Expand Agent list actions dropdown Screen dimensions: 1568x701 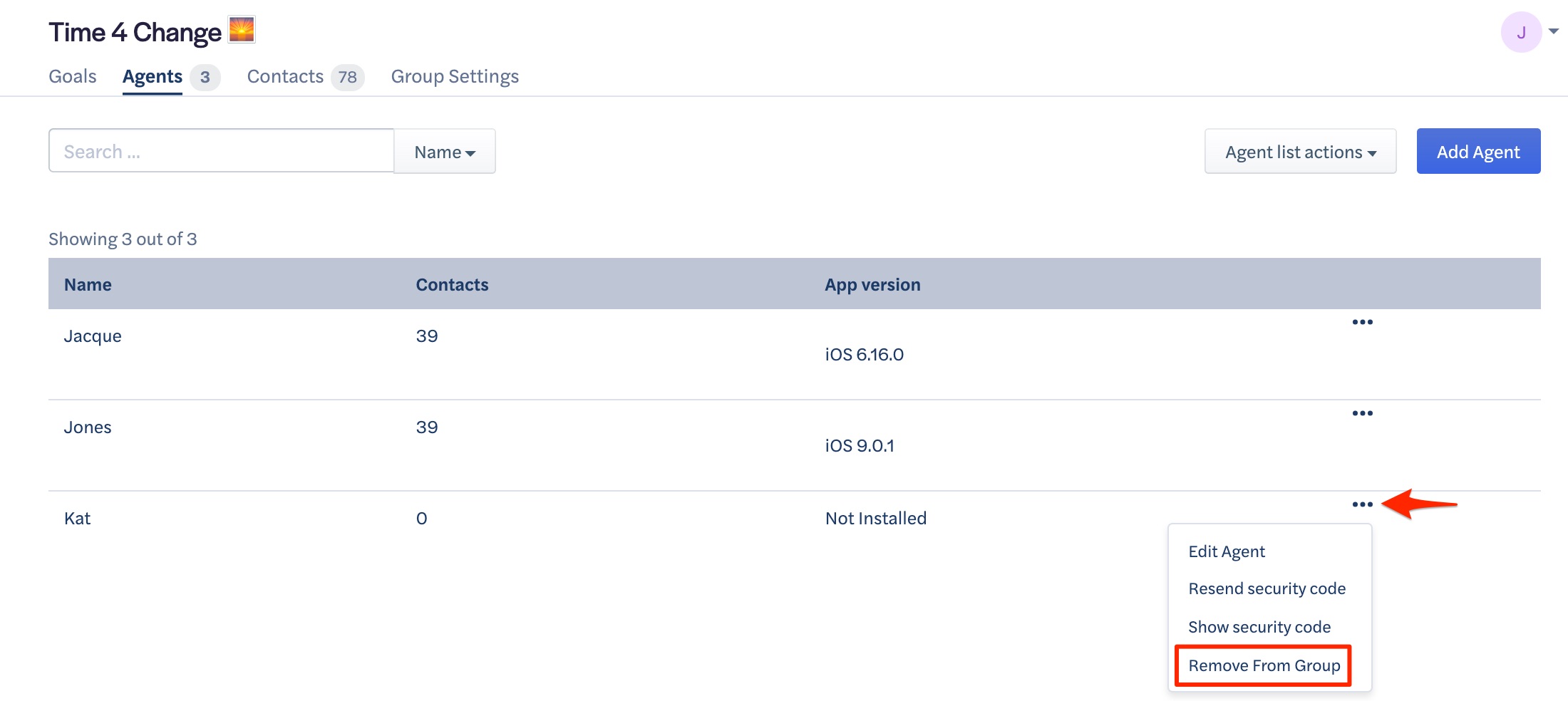click(1300, 152)
